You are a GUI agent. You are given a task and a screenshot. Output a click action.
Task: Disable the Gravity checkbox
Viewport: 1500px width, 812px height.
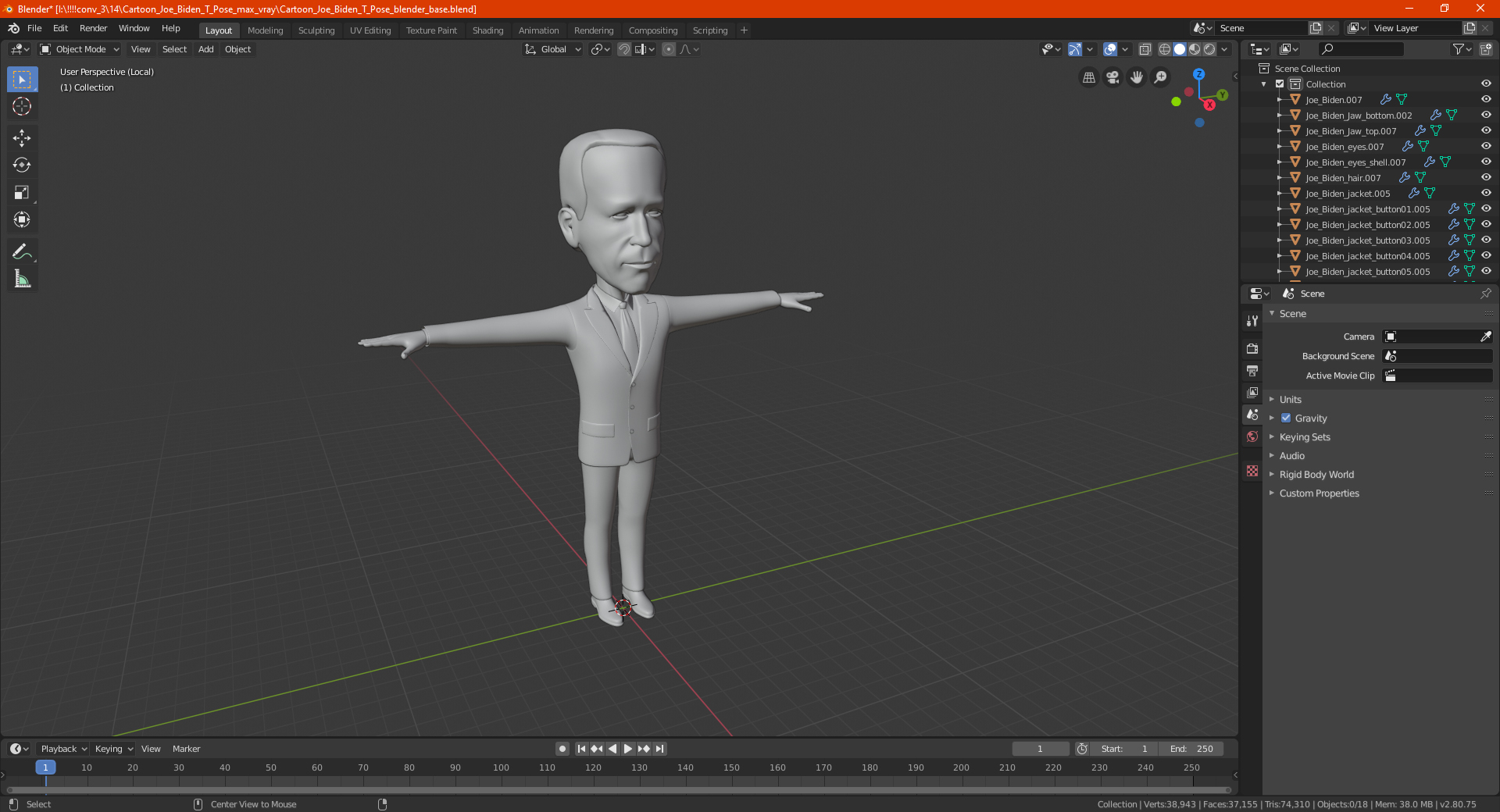(x=1286, y=418)
